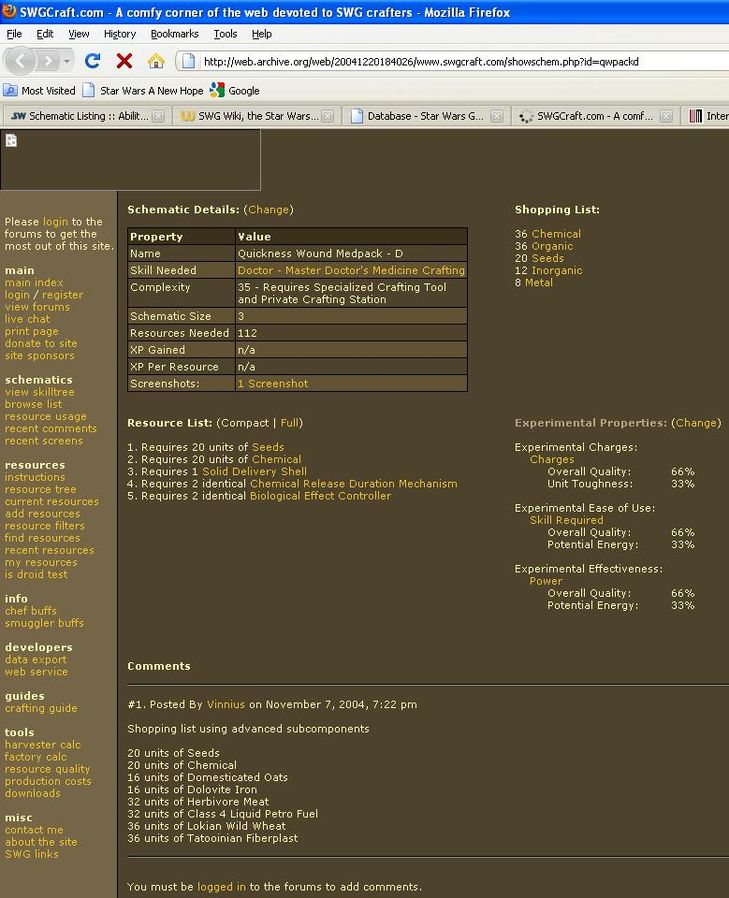Open the Tools menu
Image resolution: width=729 pixels, height=898 pixels.
(225, 33)
